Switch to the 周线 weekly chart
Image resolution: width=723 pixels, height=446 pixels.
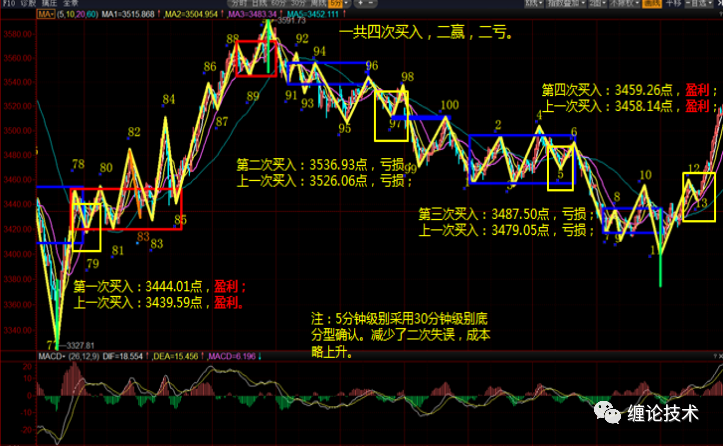click(x=319, y=3)
